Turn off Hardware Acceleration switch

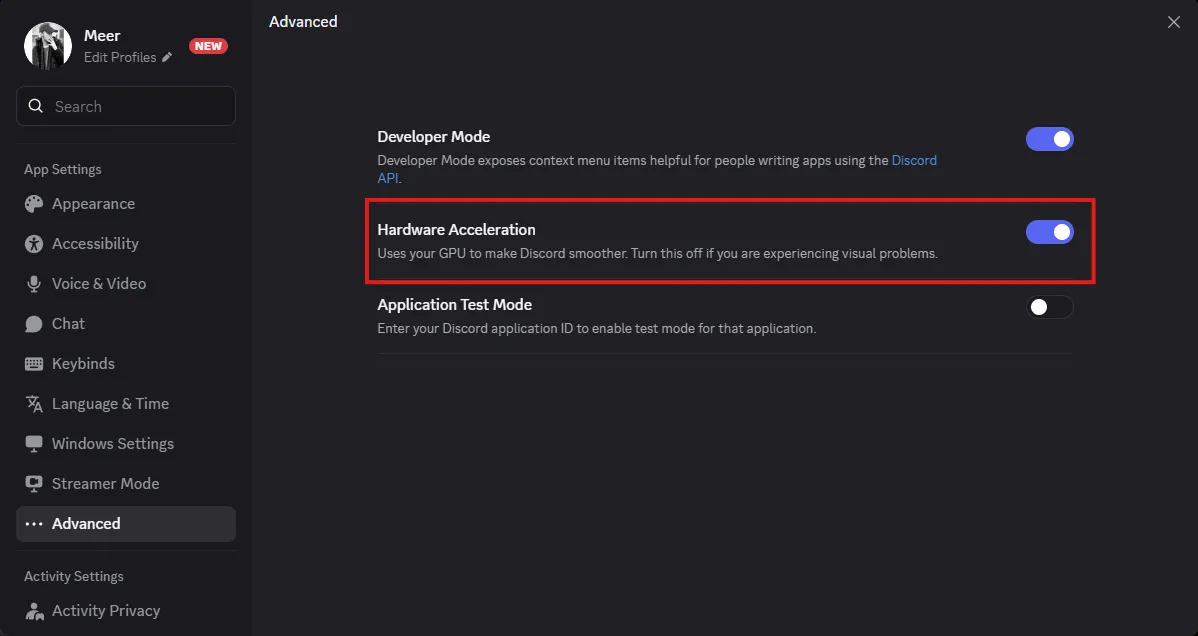[x=1049, y=232]
